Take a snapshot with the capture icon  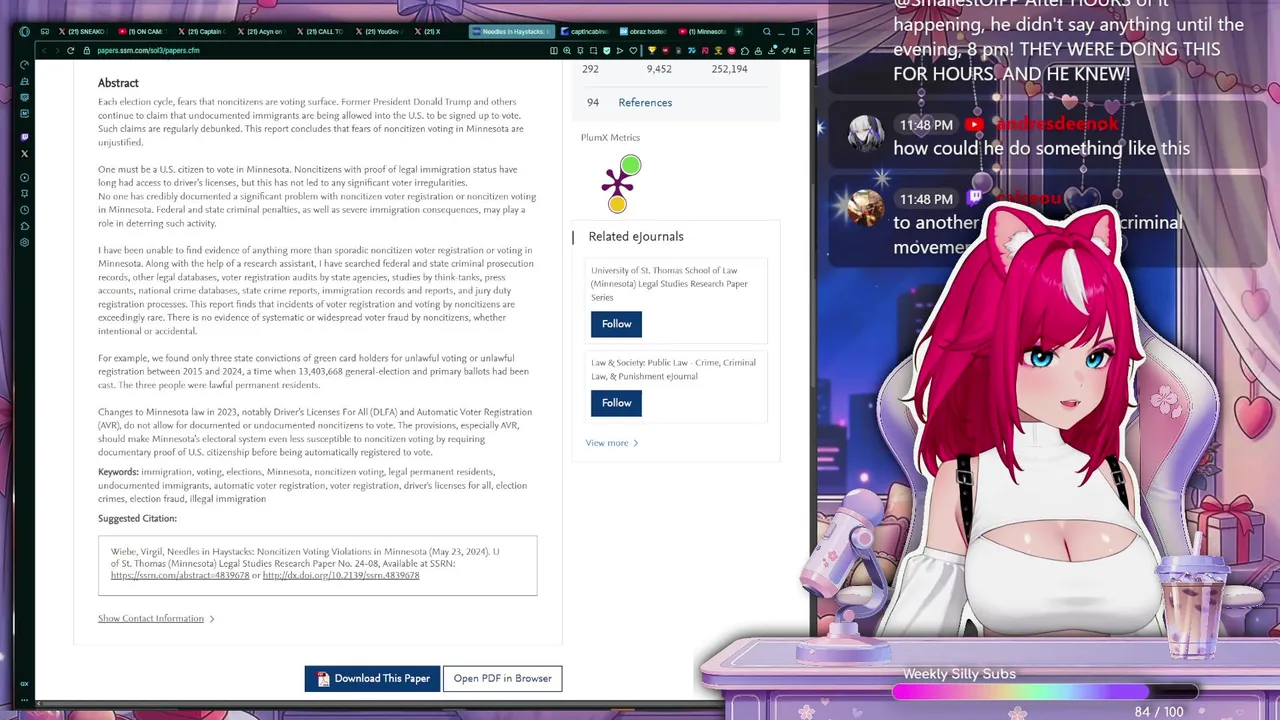[x=593, y=50]
